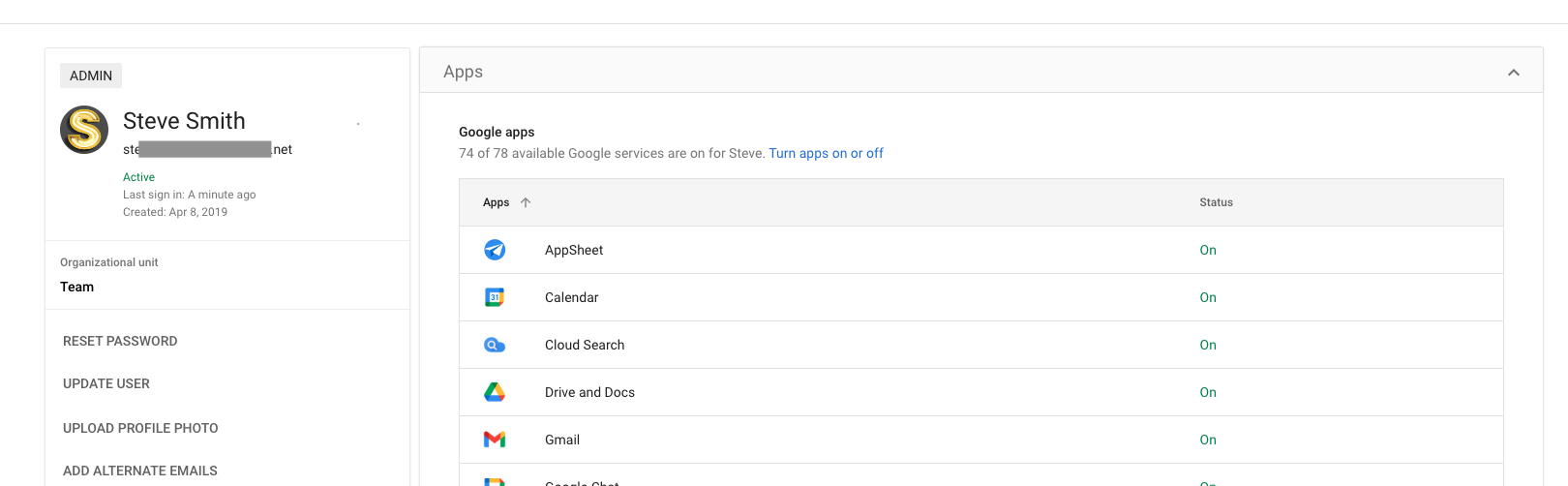1568x486 pixels.
Task: Click the Created: Apr 8, 2019 text
Action: click(175, 212)
